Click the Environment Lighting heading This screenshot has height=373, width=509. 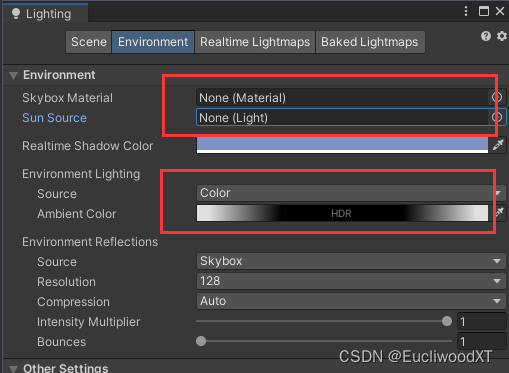tap(81, 174)
